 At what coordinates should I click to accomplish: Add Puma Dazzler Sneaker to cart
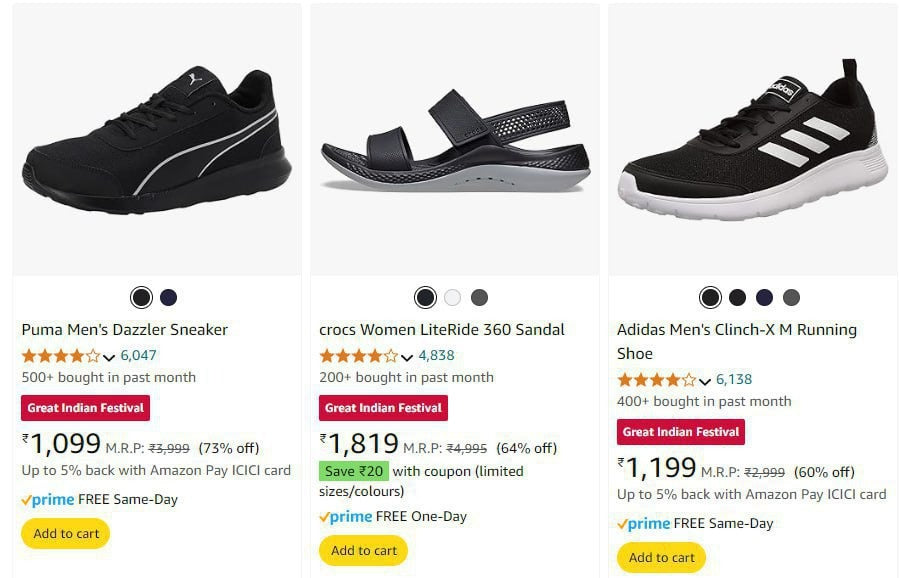[66, 533]
